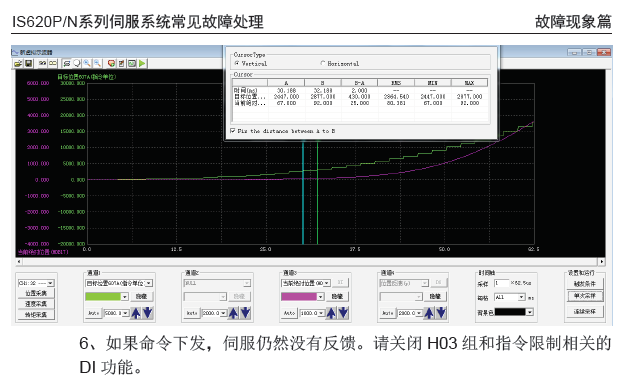Click the sampling multiplier input field
Viewport: 630px width, 385px height.
point(501,283)
